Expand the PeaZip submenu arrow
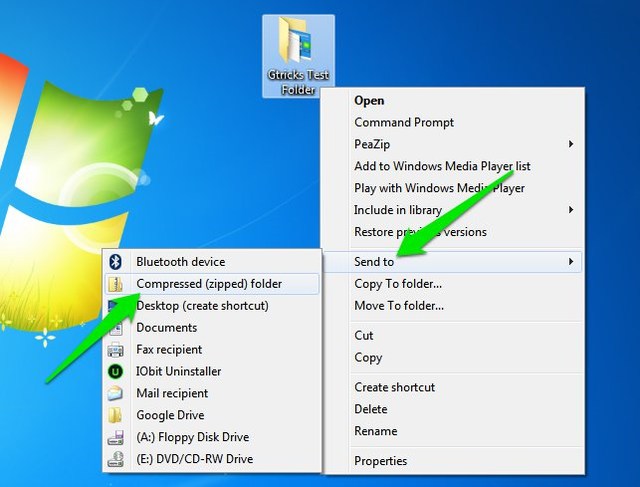This screenshot has height=487, width=640. click(571, 144)
